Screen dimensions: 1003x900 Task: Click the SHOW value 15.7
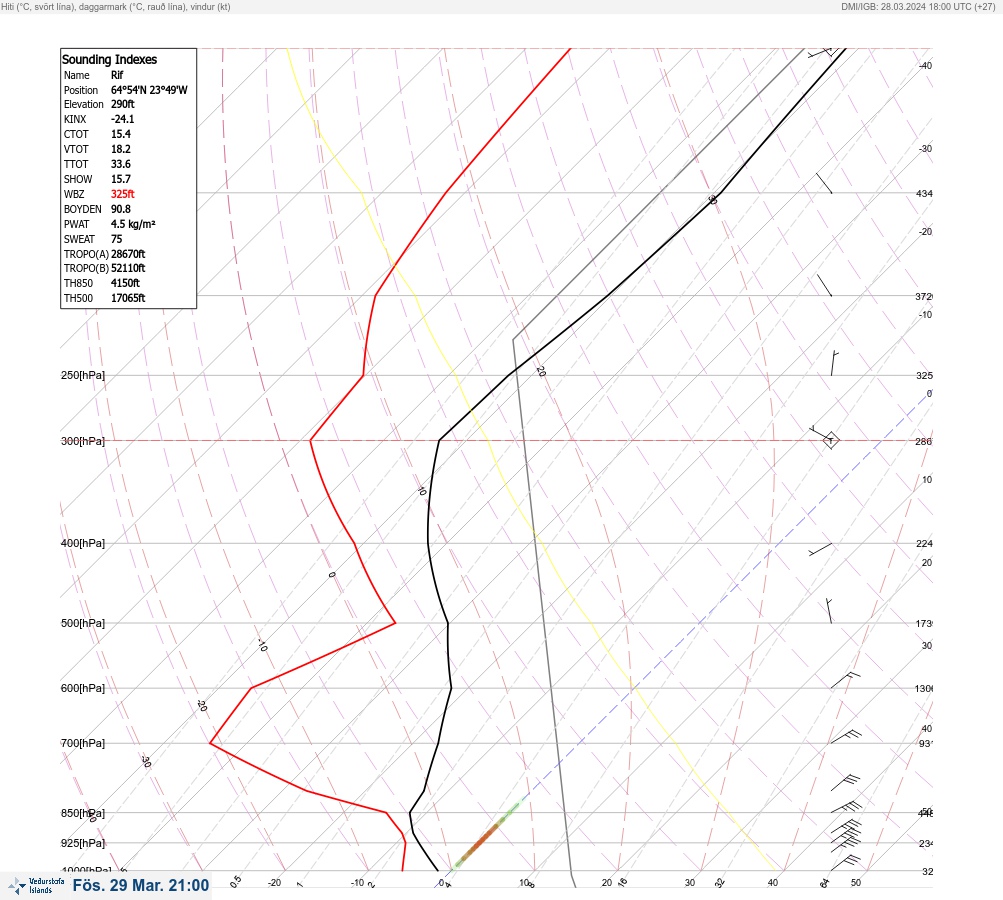pyautogui.click(x=121, y=179)
